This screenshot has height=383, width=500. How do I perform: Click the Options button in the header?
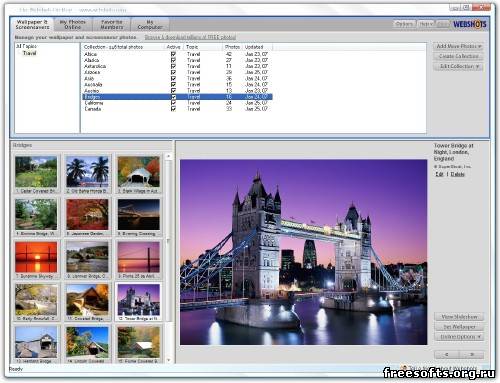[404, 24]
